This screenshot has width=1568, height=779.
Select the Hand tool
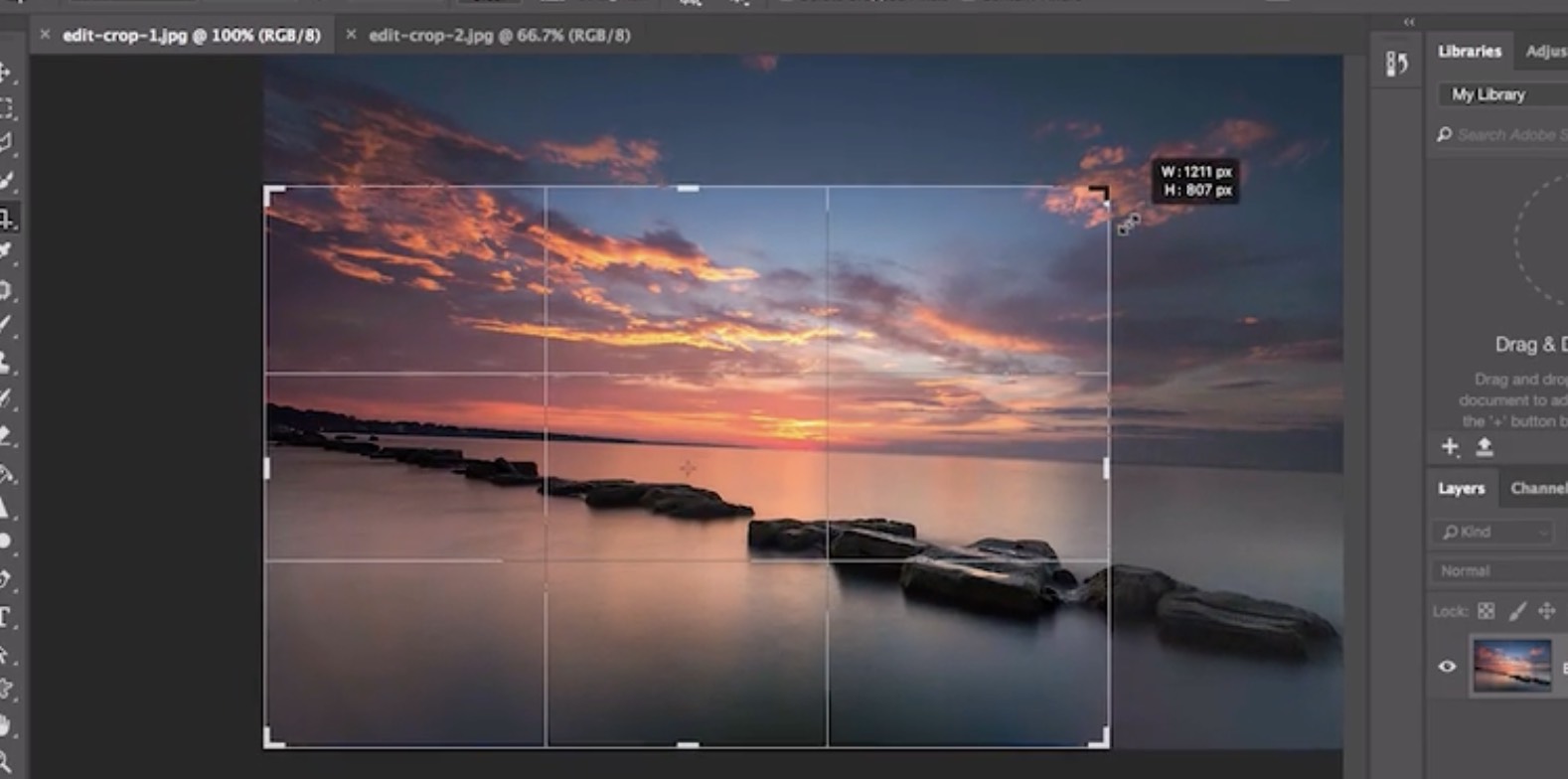point(6,725)
